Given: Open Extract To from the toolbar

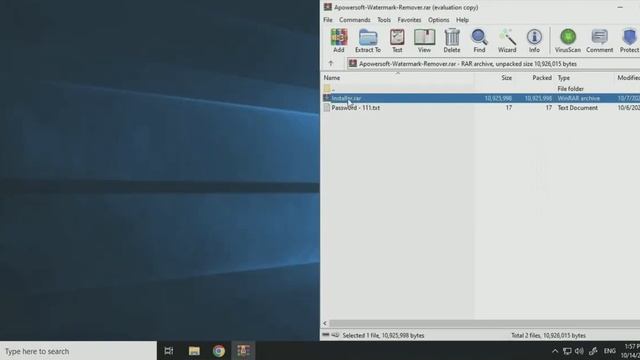Looking at the screenshot, I should pyautogui.click(x=368, y=40).
